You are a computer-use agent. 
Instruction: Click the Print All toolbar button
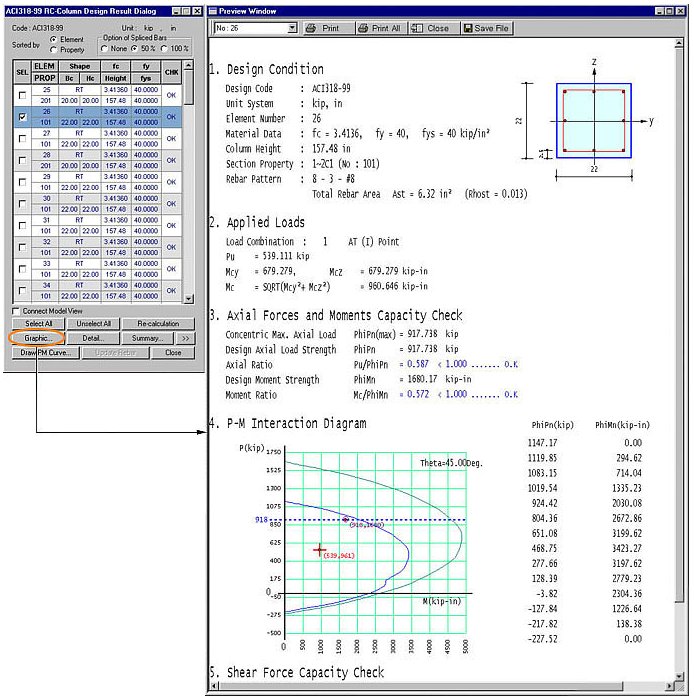click(379, 29)
